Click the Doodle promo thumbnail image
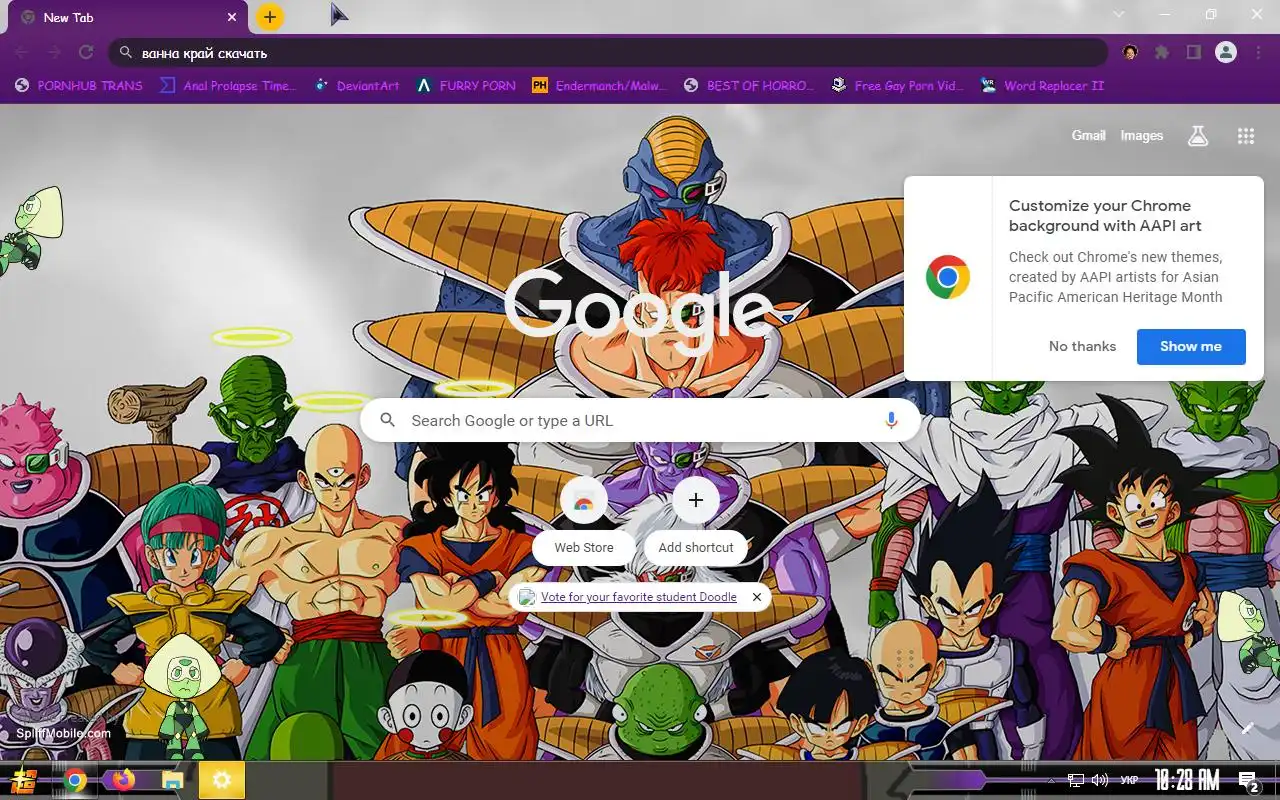1280x800 pixels. pyautogui.click(x=527, y=597)
